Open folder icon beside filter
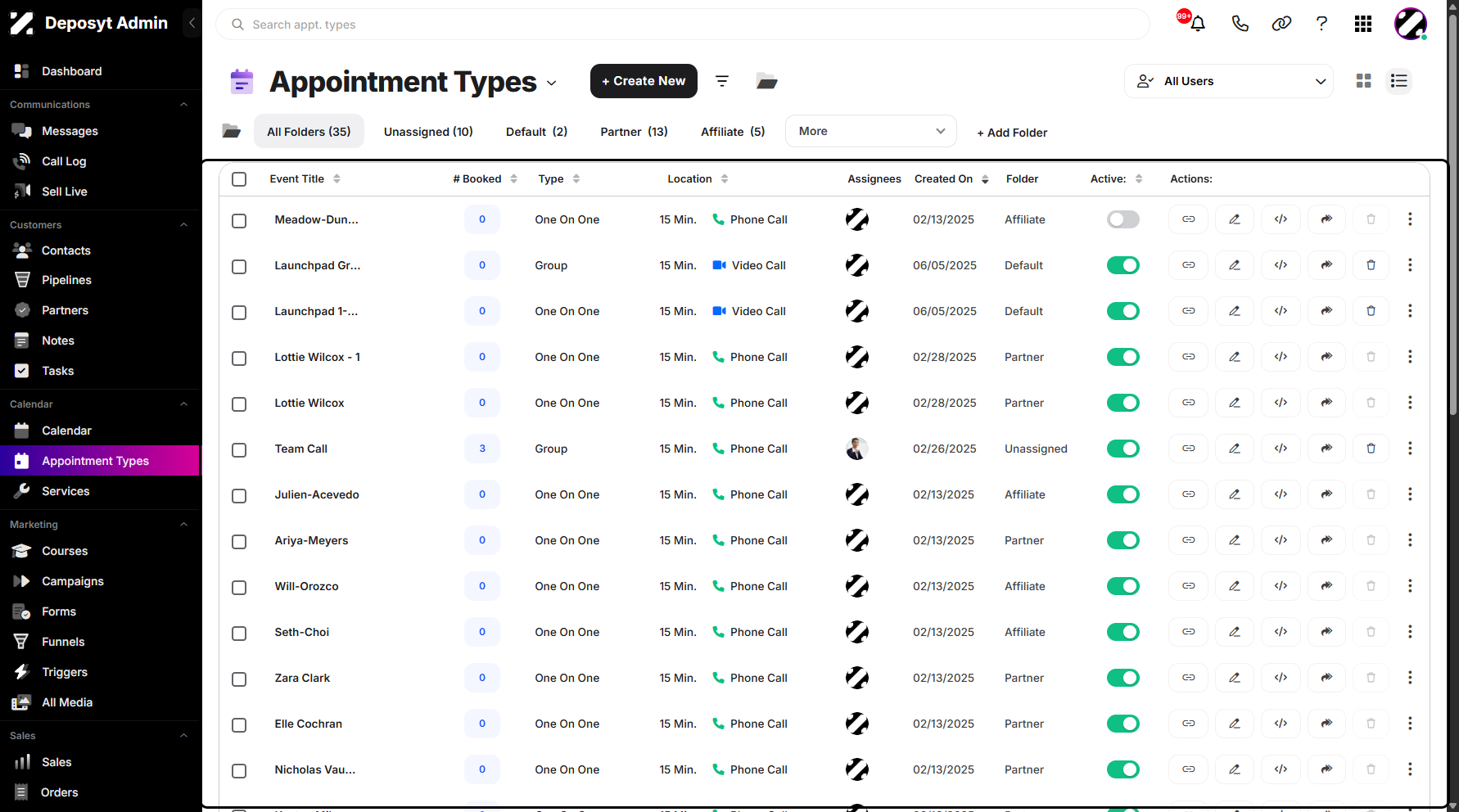This screenshot has width=1459, height=812. [766, 81]
